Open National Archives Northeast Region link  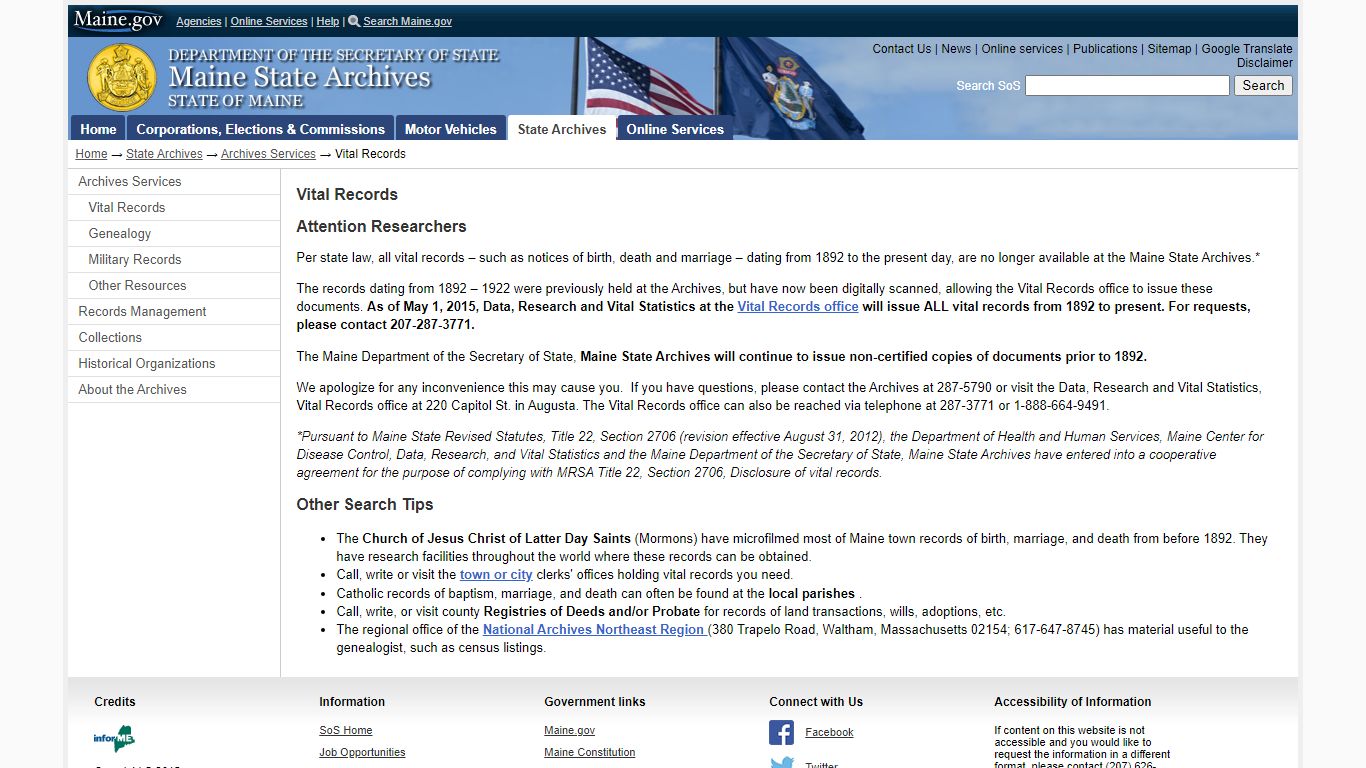[595, 630]
